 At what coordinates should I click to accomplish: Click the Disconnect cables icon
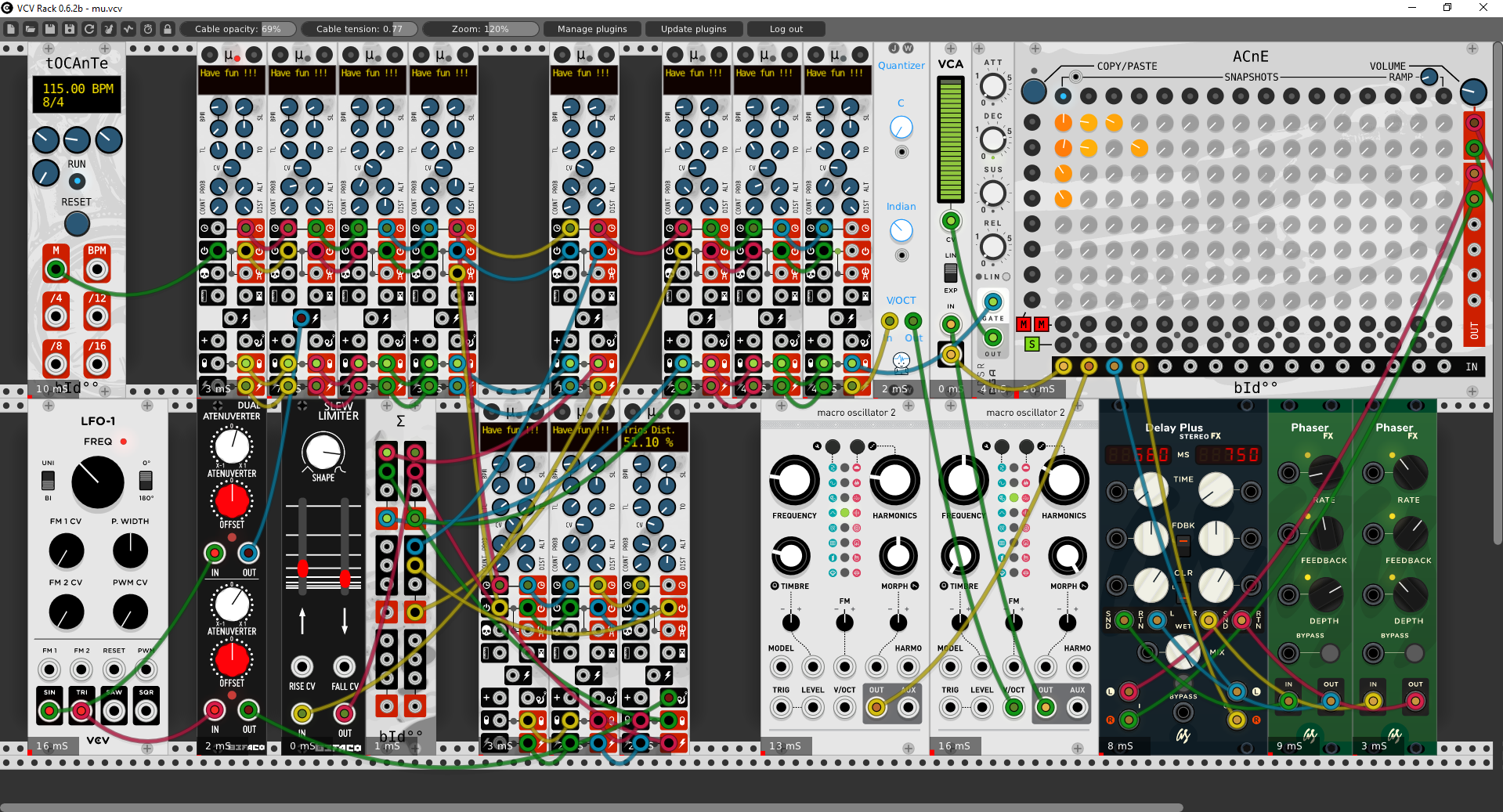[109, 29]
